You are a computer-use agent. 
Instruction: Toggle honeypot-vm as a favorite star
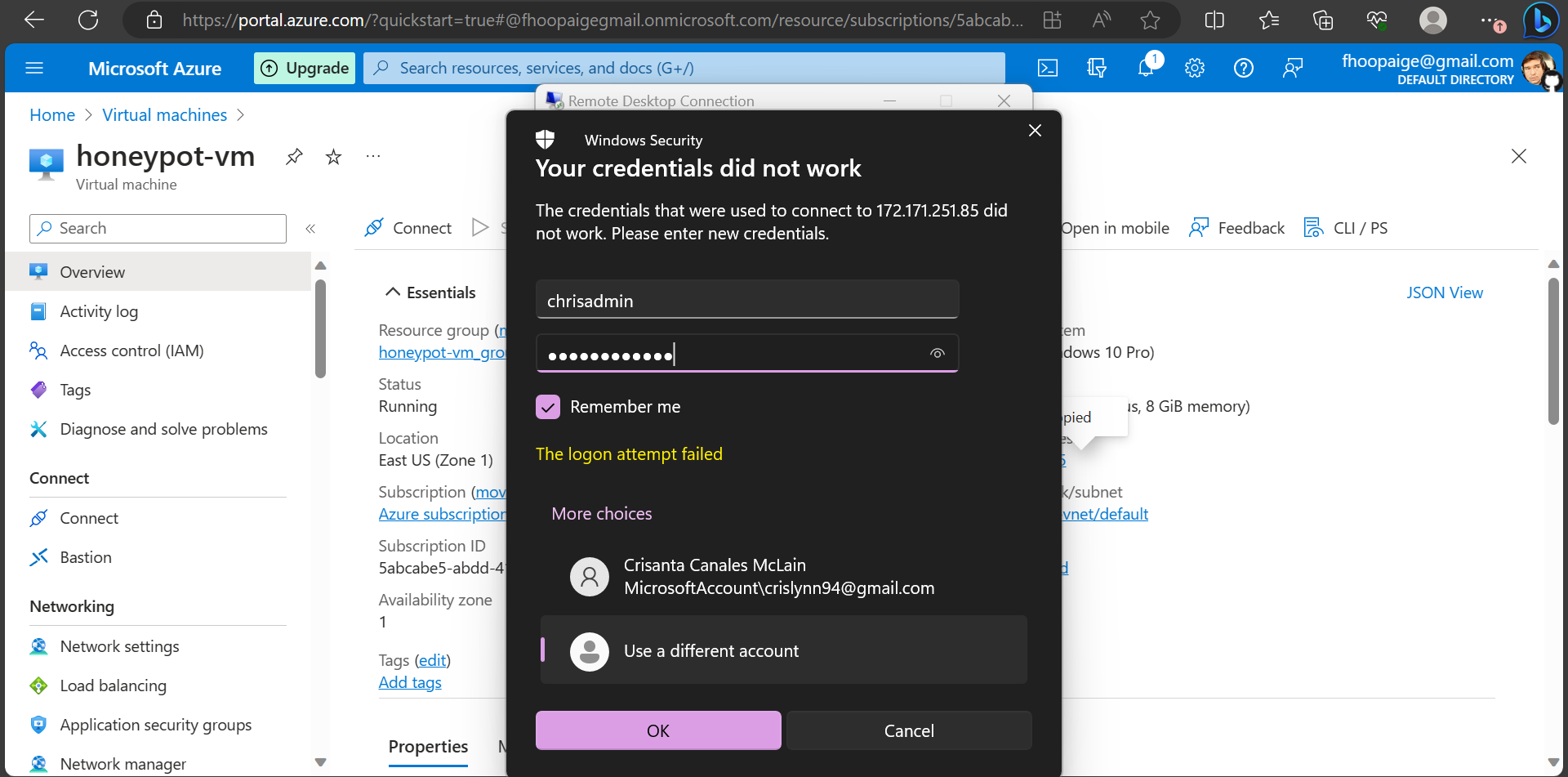coord(333,156)
